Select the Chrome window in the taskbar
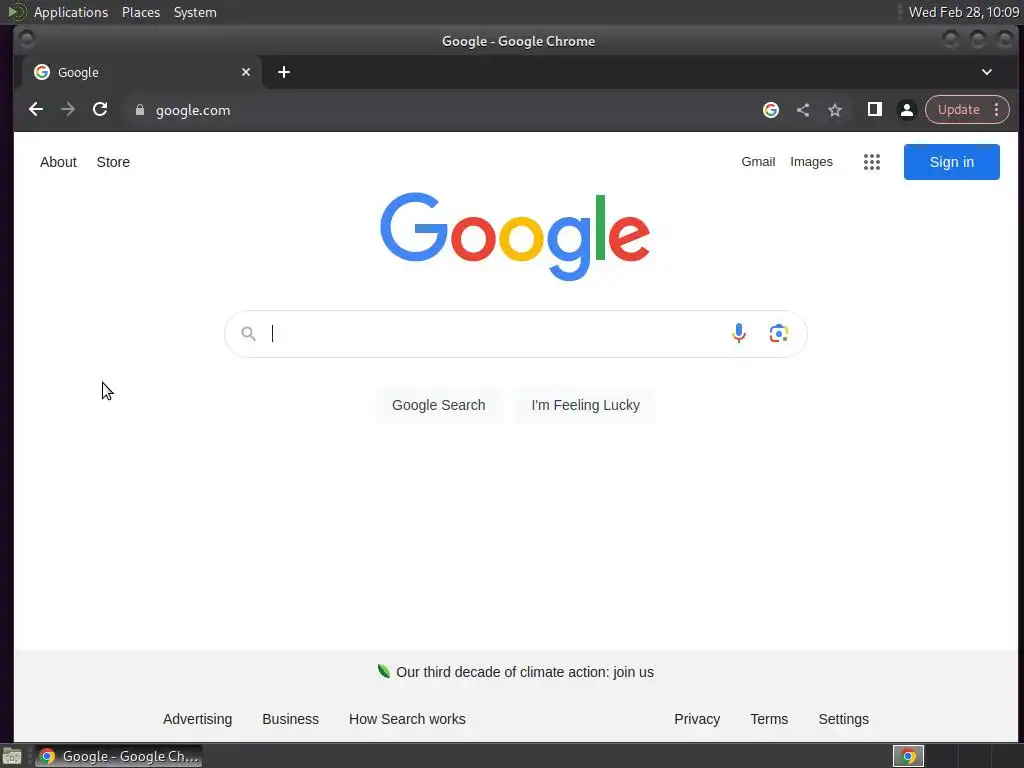The height and width of the screenshot is (768, 1024). pyautogui.click(x=119, y=756)
